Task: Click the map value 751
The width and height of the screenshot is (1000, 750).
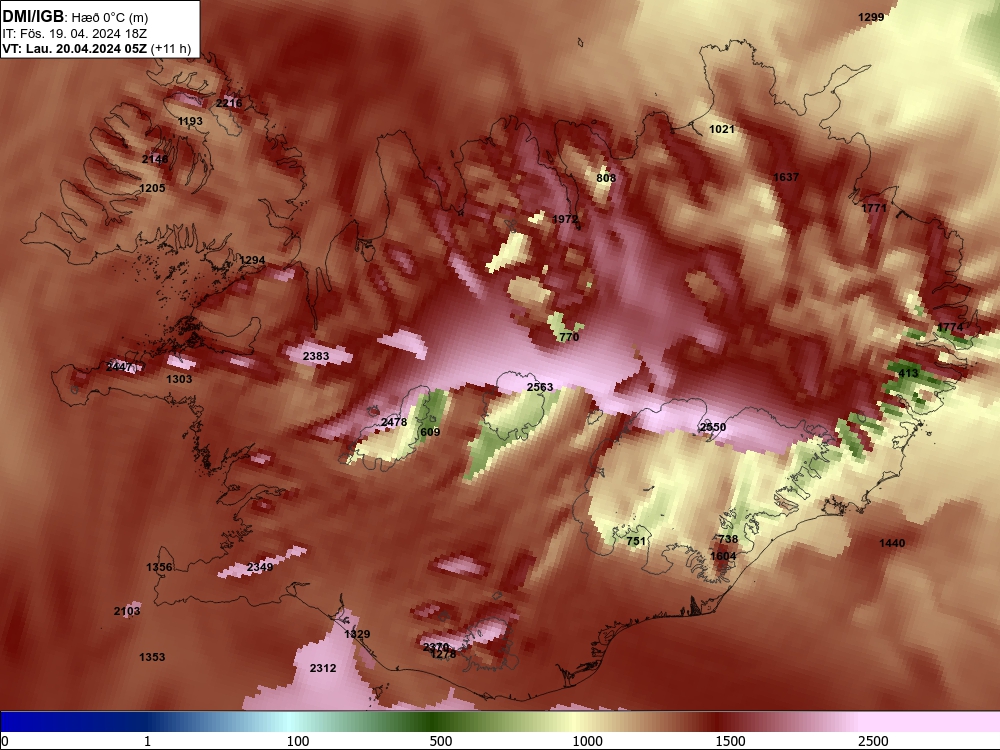Action: coord(636,541)
